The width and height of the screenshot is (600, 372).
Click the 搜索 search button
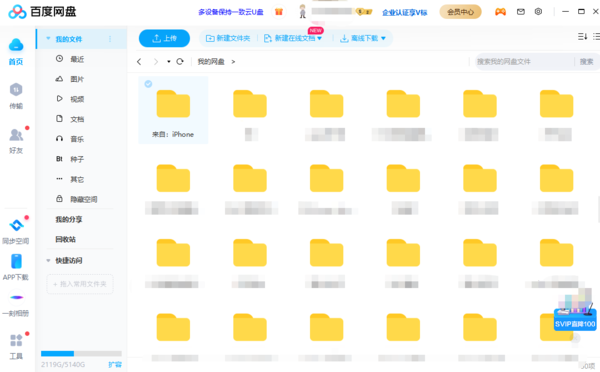pyautogui.click(x=586, y=62)
